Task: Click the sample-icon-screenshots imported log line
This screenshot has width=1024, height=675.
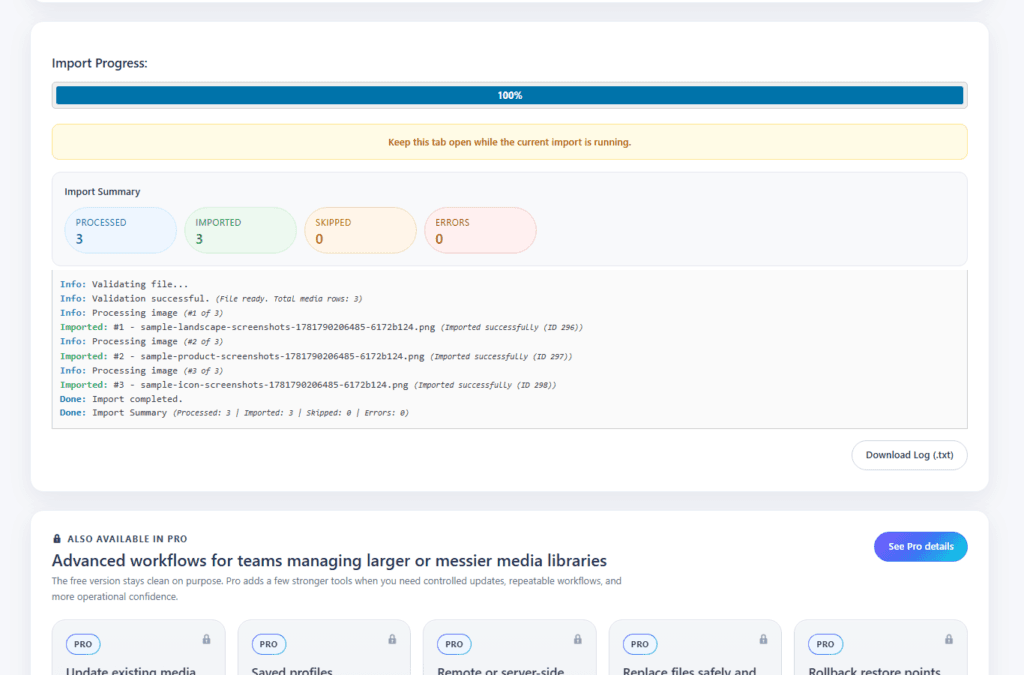Action: pos(308,385)
